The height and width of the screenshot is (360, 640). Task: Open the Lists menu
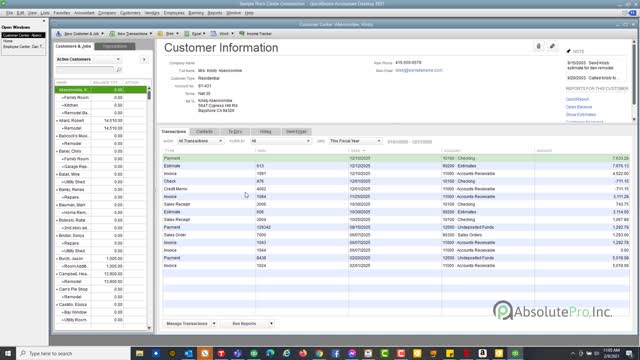pos(45,13)
